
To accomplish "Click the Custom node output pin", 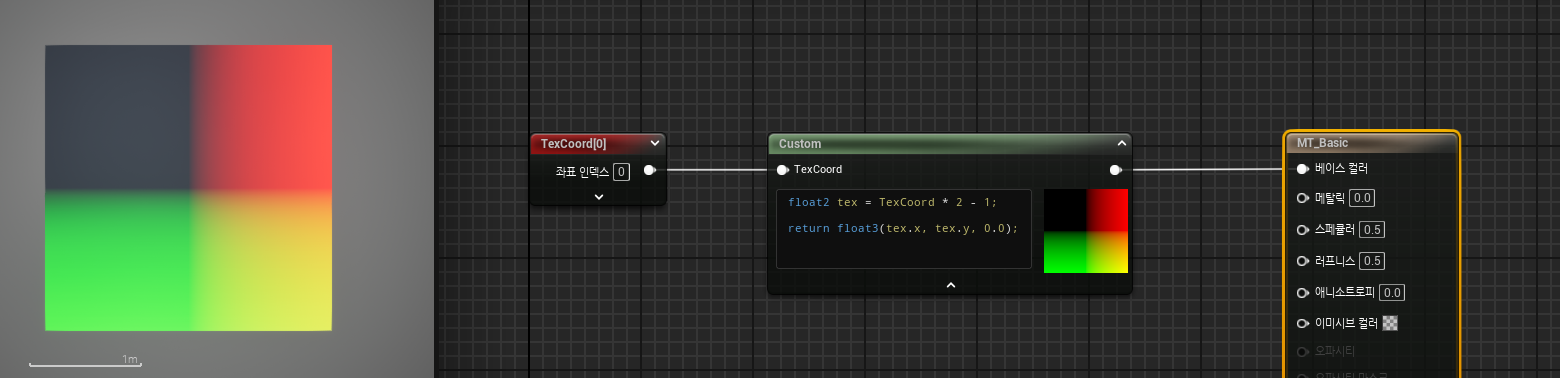I will (1115, 170).
